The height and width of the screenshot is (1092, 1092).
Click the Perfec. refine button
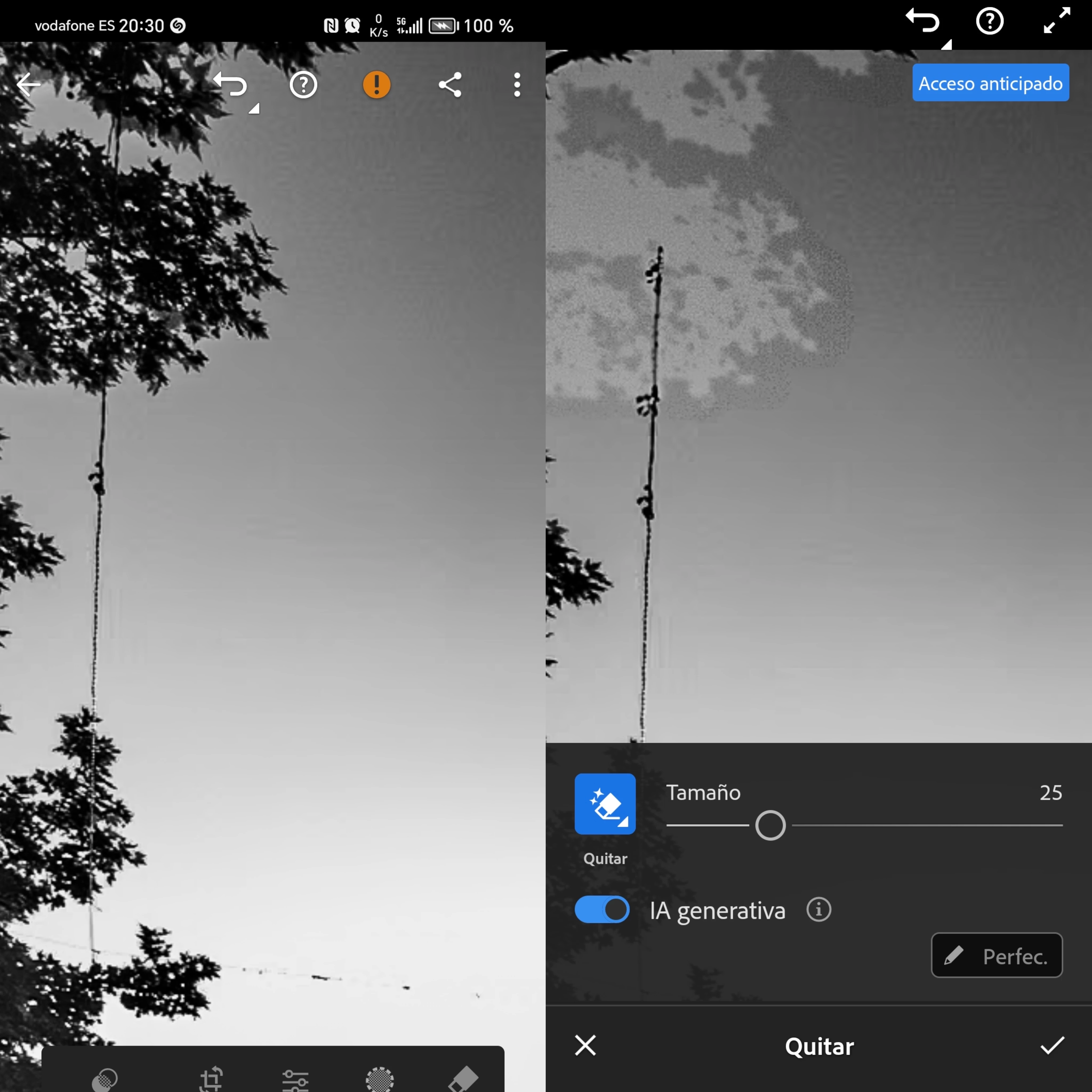click(x=997, y=955)
